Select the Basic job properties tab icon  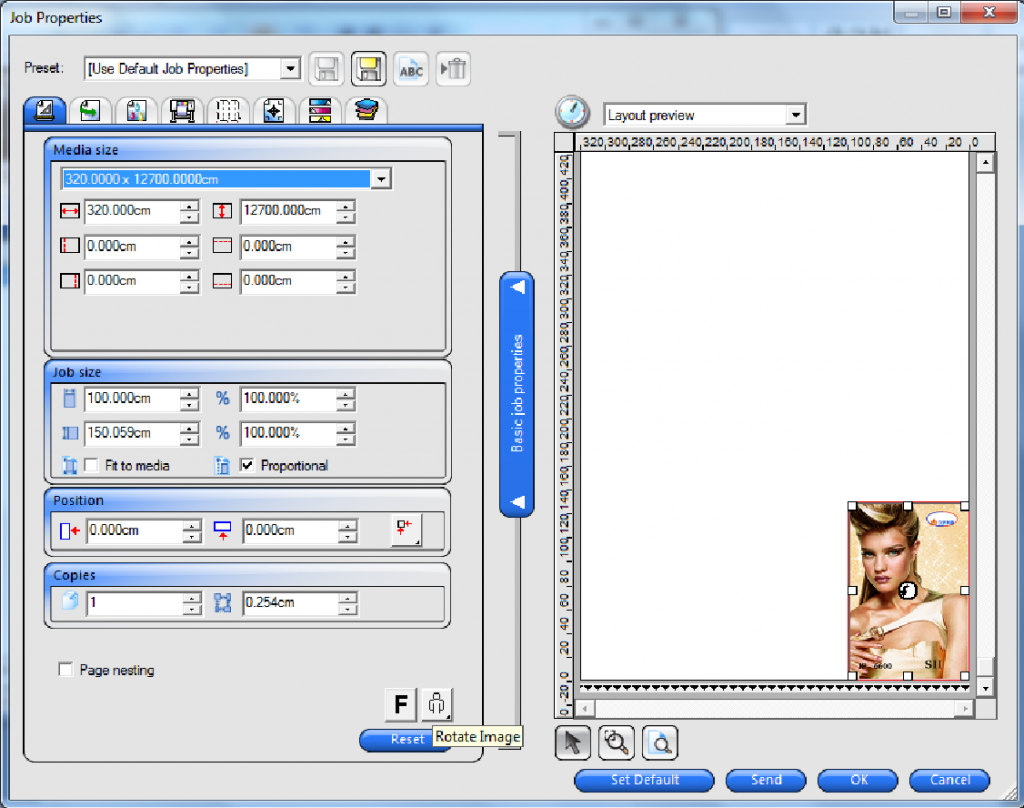pos(44,111)
